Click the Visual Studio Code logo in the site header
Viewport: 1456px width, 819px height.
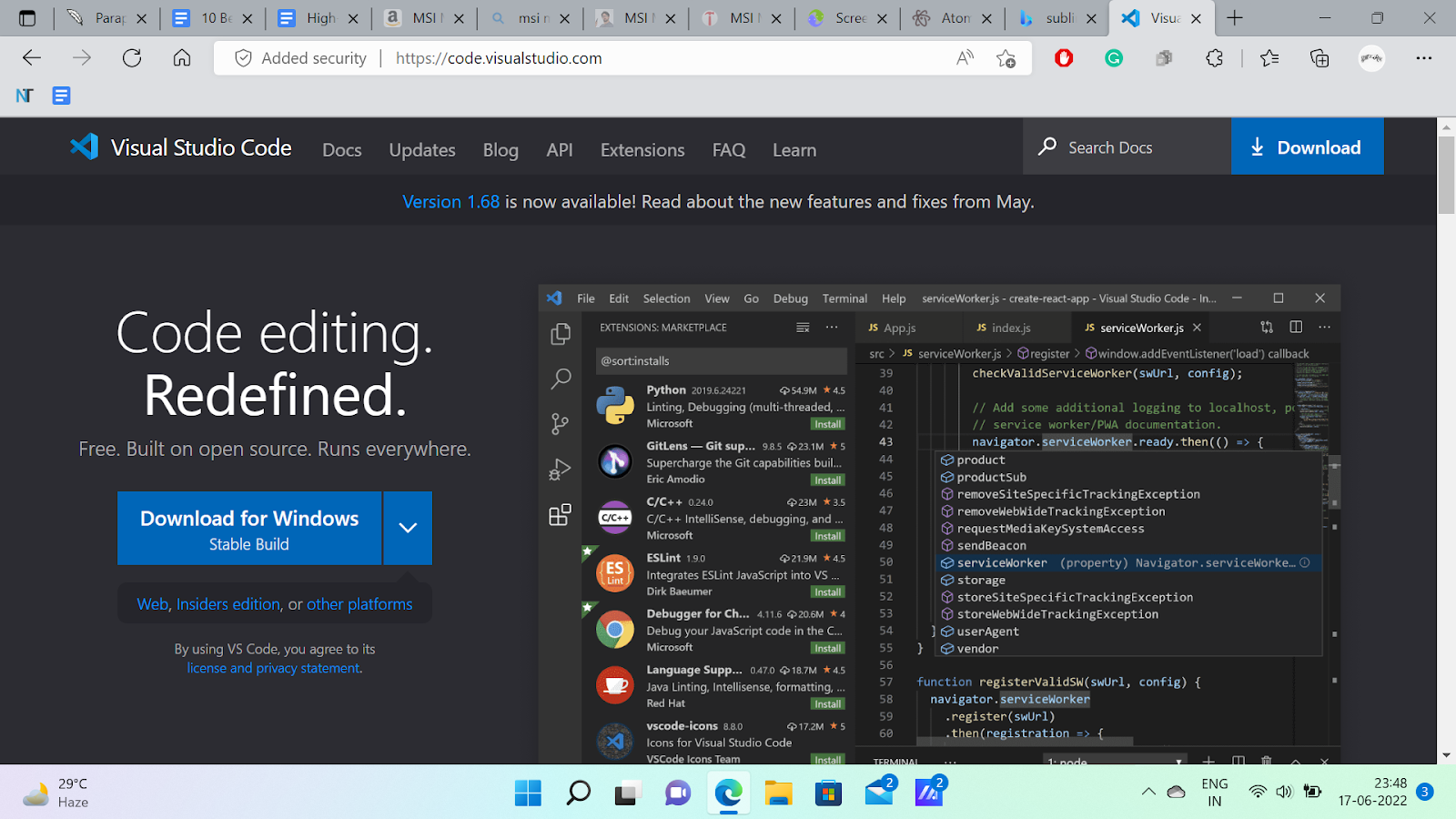[x=180, y=147]
